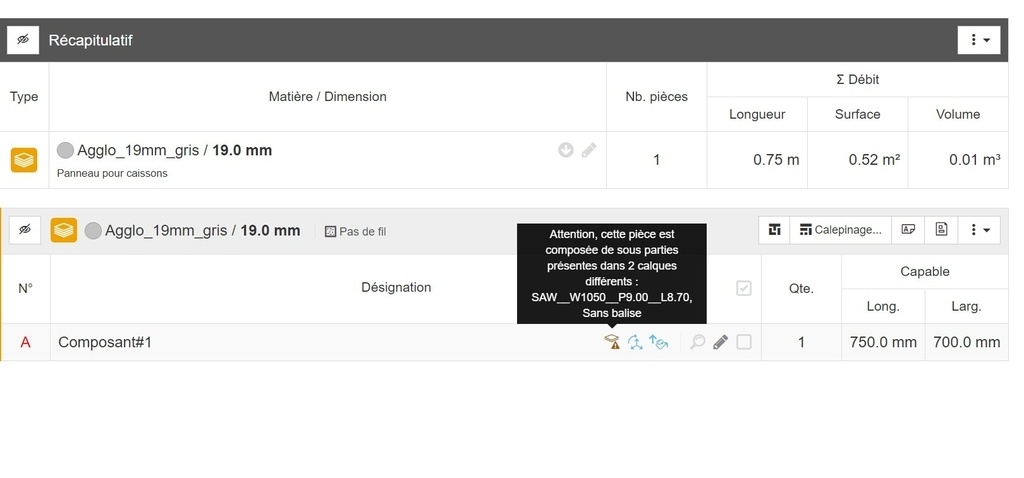Open the labels icon button in the group toolbar
Image resolution: width=1024 pixels, height=478 pixels.
[x=908, y=230]
